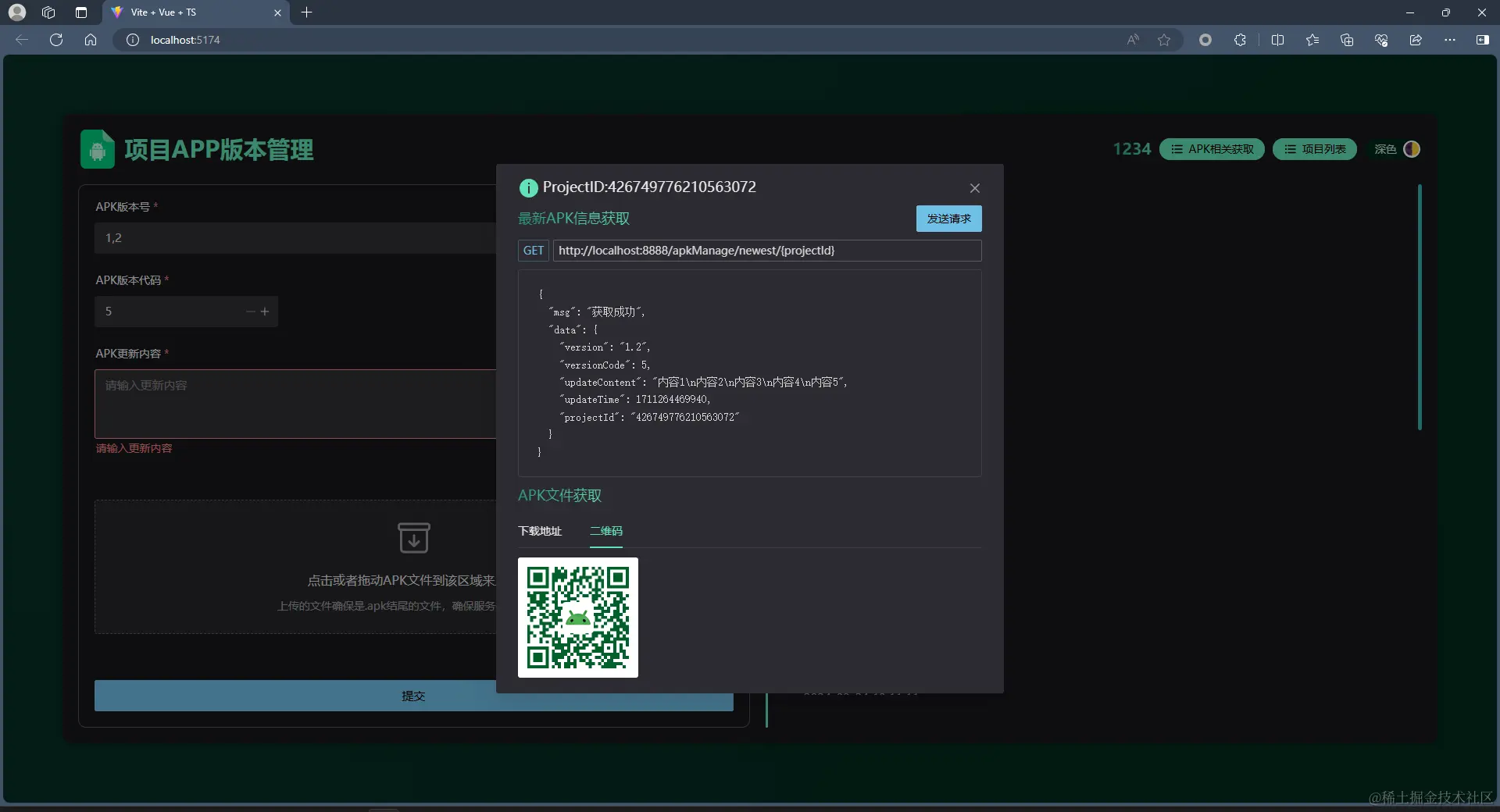This screenshot has height=812, width=1500.
Task: Click the GET method label
Action: [534, 251]
